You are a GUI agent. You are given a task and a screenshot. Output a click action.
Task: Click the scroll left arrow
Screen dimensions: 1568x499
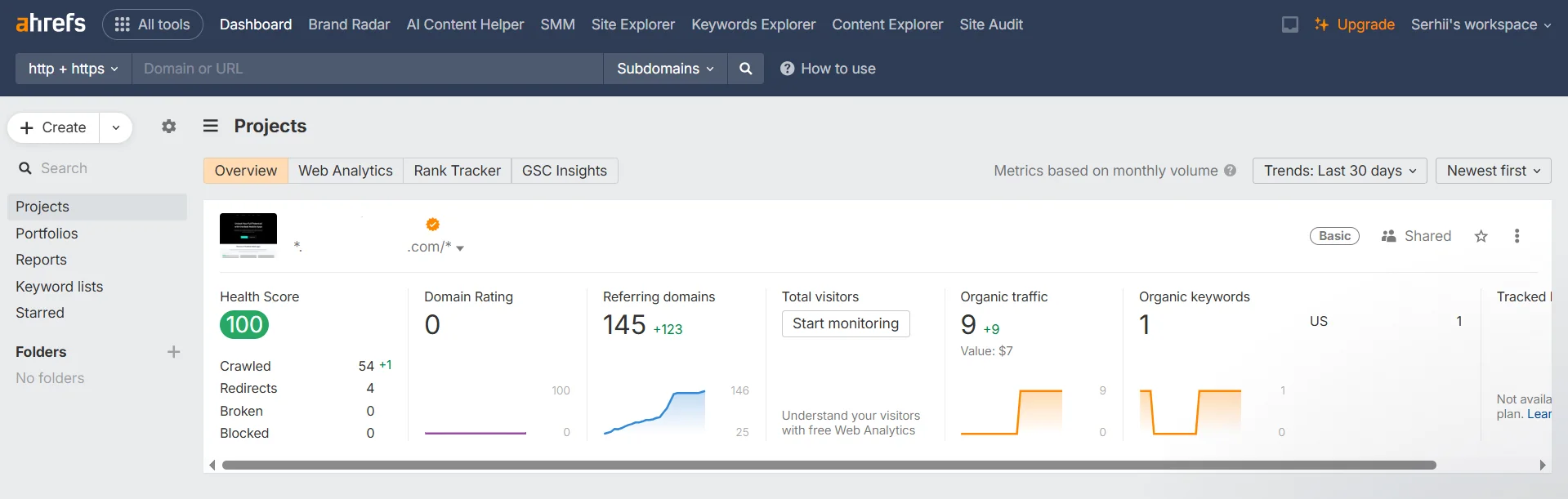[212, 465]
